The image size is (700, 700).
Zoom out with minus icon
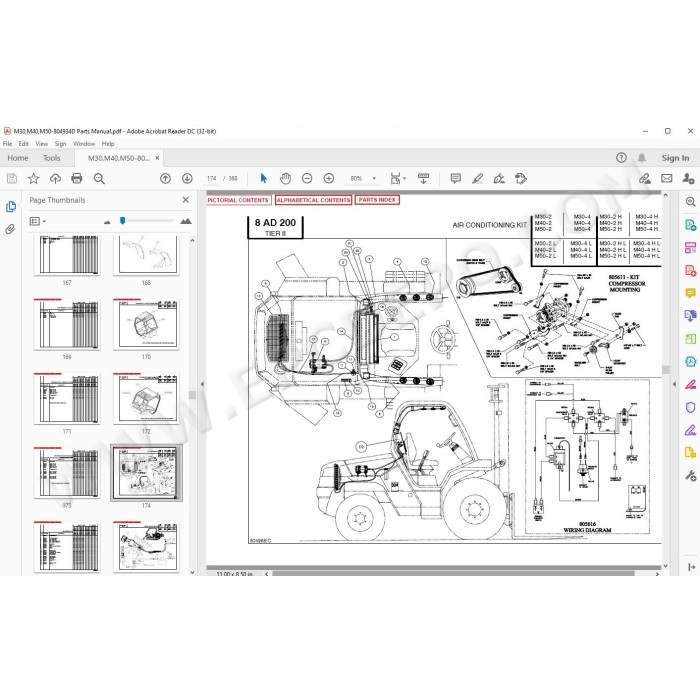(x=307, y=179)
